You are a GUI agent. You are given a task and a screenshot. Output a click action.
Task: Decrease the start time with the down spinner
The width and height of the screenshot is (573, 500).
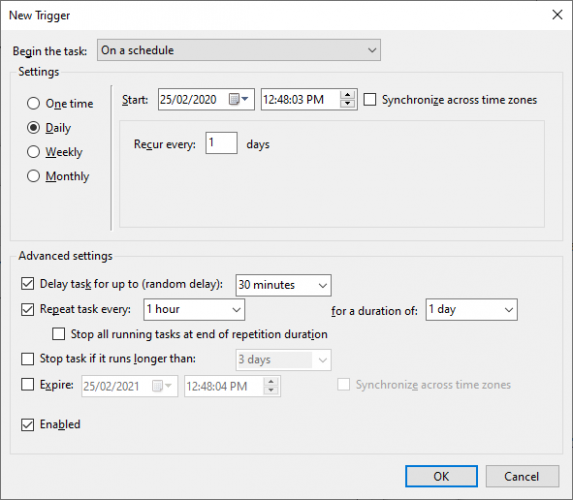click(348, 104)
